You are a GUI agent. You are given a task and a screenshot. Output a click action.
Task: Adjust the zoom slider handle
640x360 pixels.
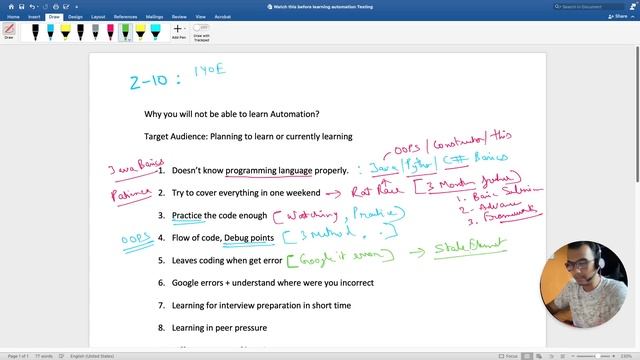(598, 356)
